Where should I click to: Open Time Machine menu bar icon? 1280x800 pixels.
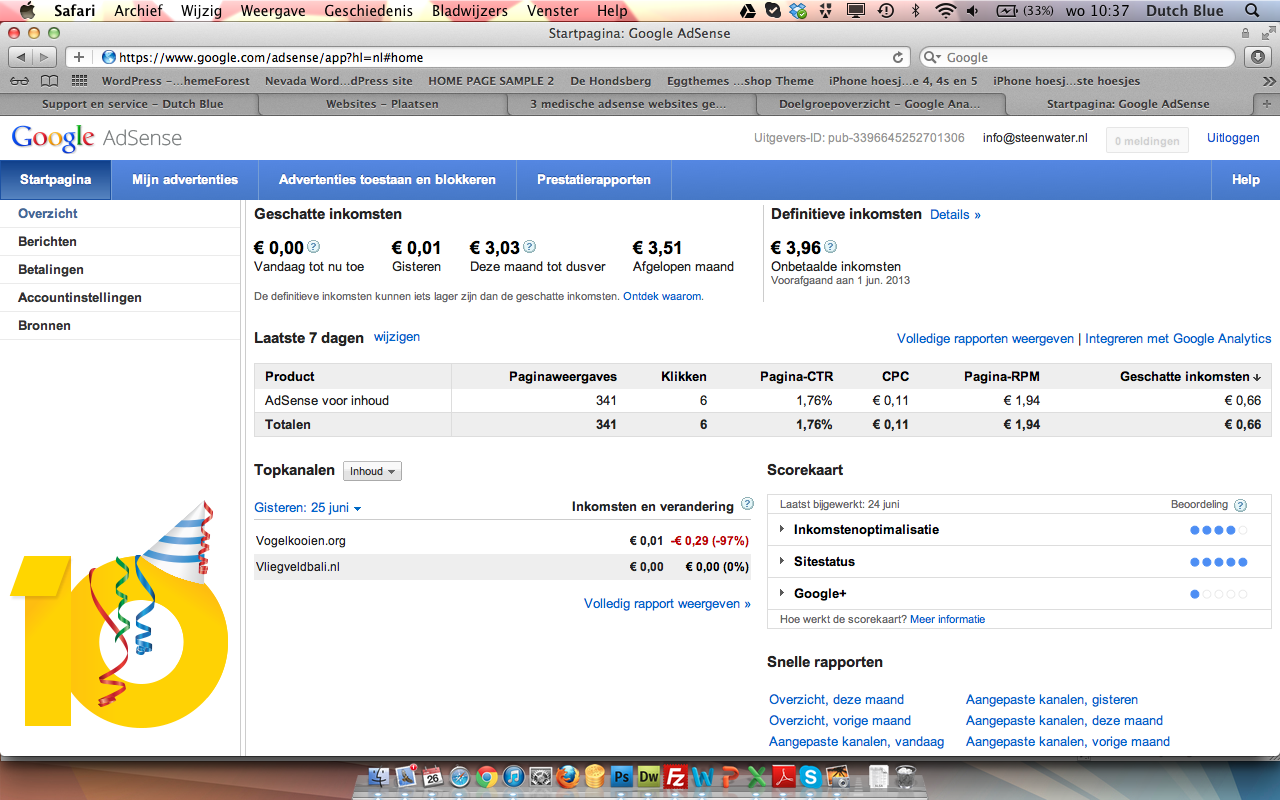click(885, 11)
